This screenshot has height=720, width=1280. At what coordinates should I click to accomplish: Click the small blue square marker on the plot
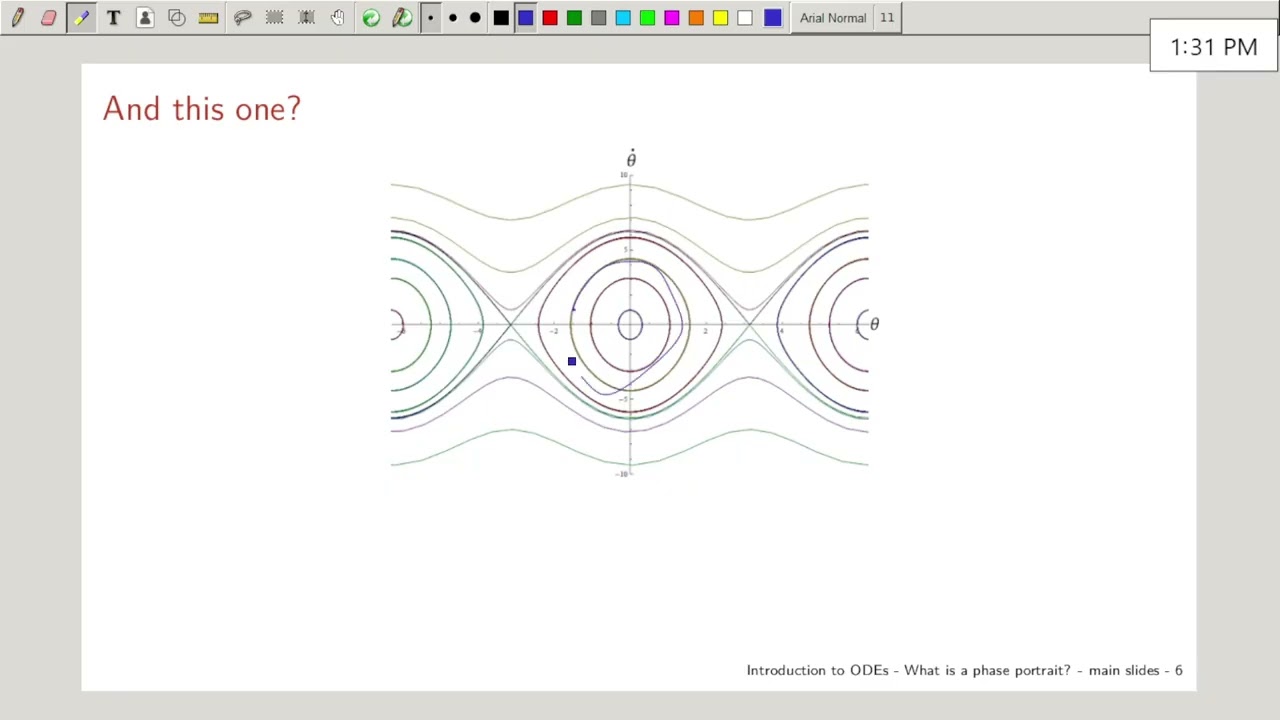pos(572,361)
